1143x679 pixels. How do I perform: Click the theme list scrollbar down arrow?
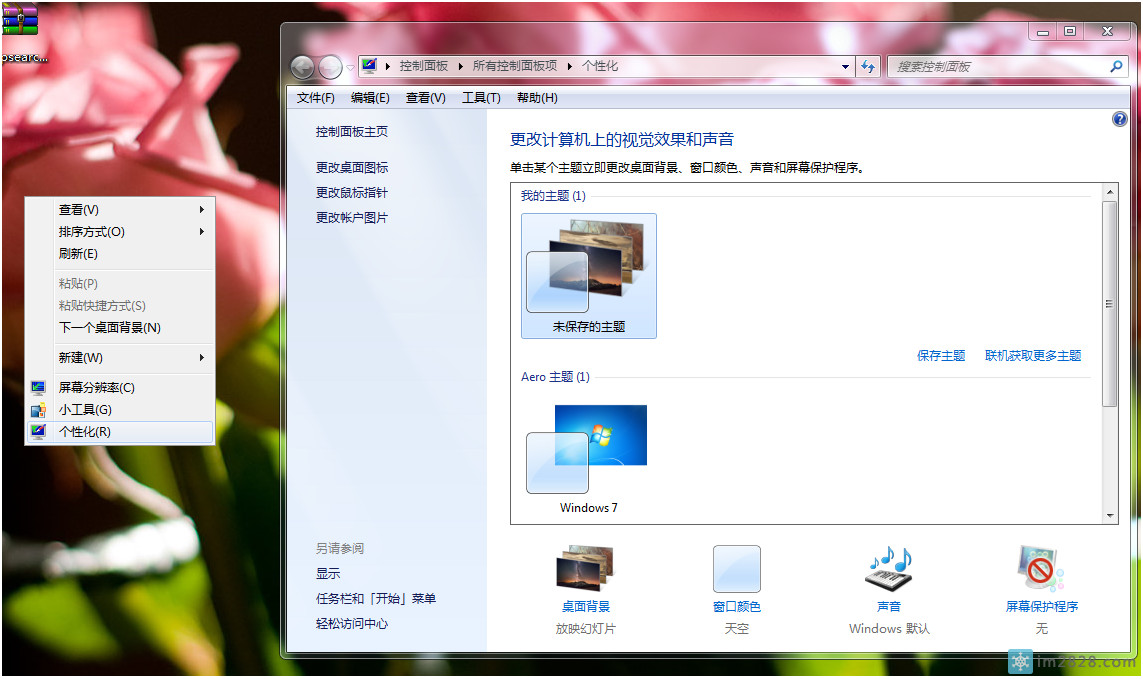point(1109,515)
